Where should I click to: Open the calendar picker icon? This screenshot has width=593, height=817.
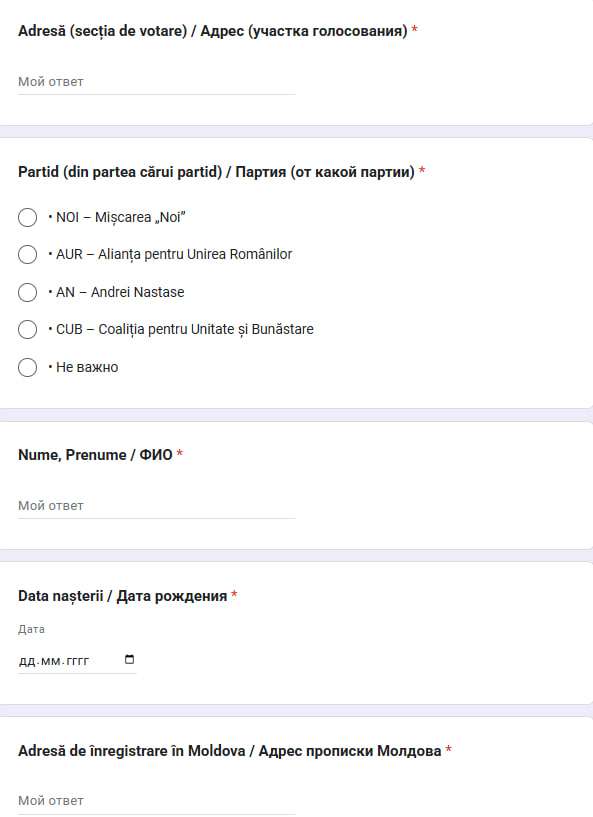coord(129,659)
